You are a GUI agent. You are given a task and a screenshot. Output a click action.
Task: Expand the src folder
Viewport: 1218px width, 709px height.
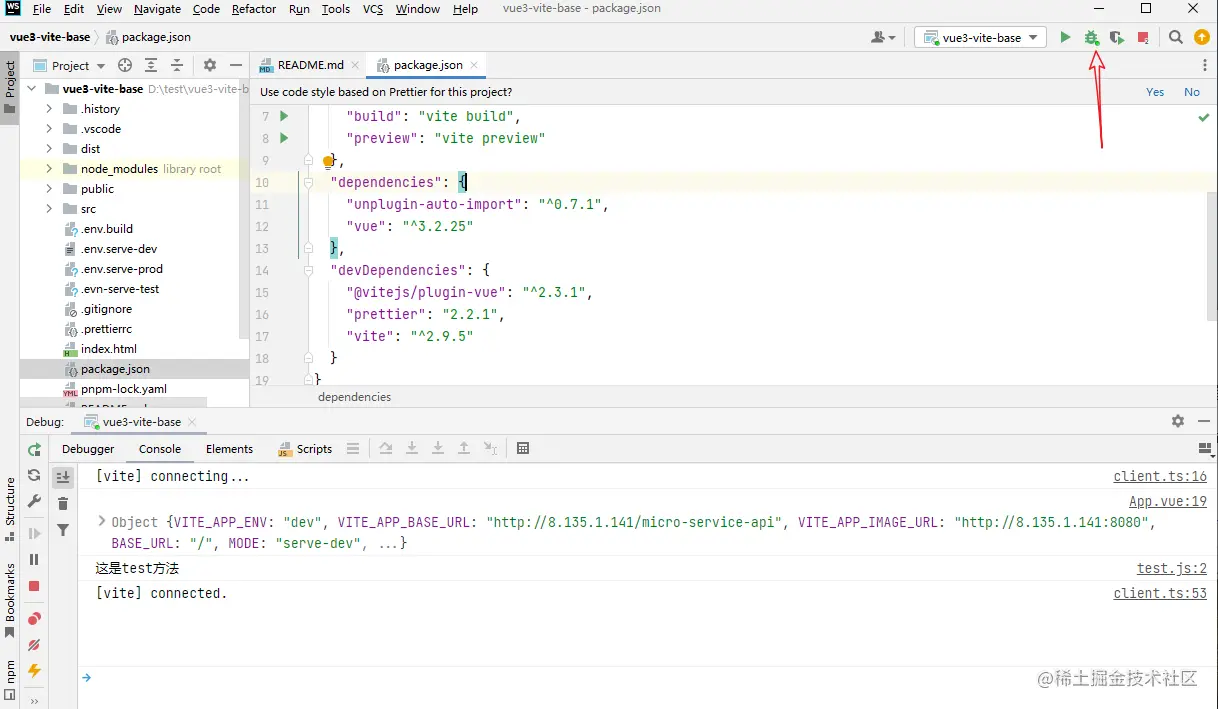49,209
